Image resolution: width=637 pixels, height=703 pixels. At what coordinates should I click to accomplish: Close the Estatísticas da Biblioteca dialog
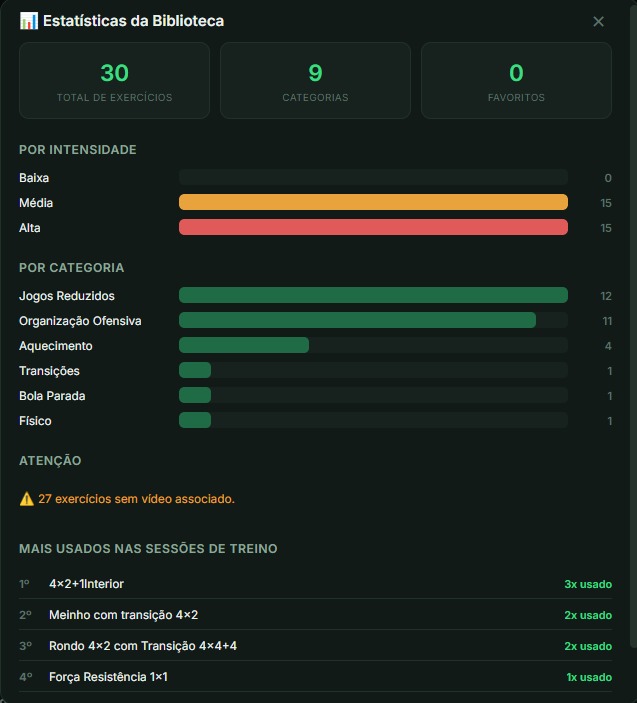(598, 22)
